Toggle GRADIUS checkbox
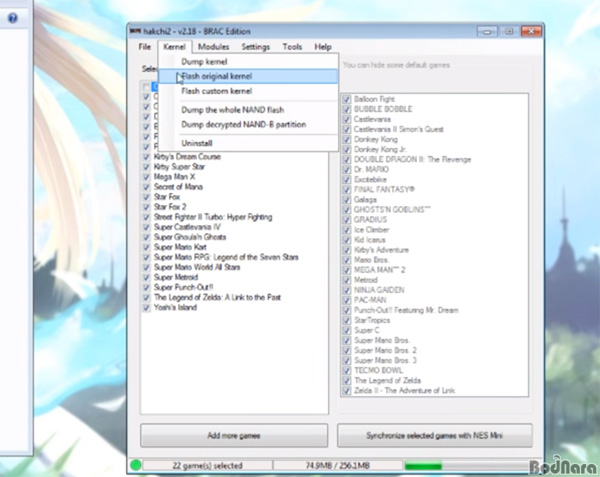Screen dimensions: 600x477 347,220
